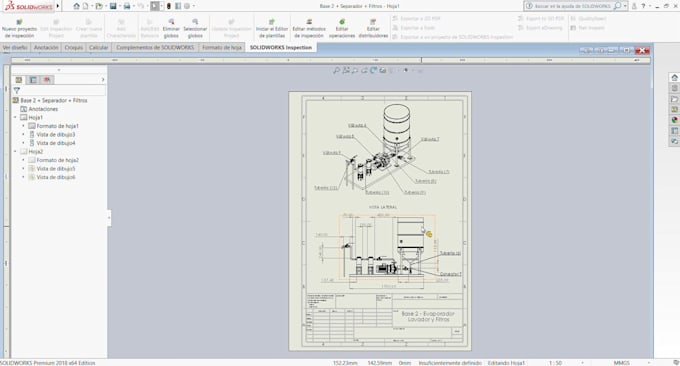Viewport: 680px width, 366px height.
Task: Click the Print icon in the top toolbar
Action: (x=127, y=6)
